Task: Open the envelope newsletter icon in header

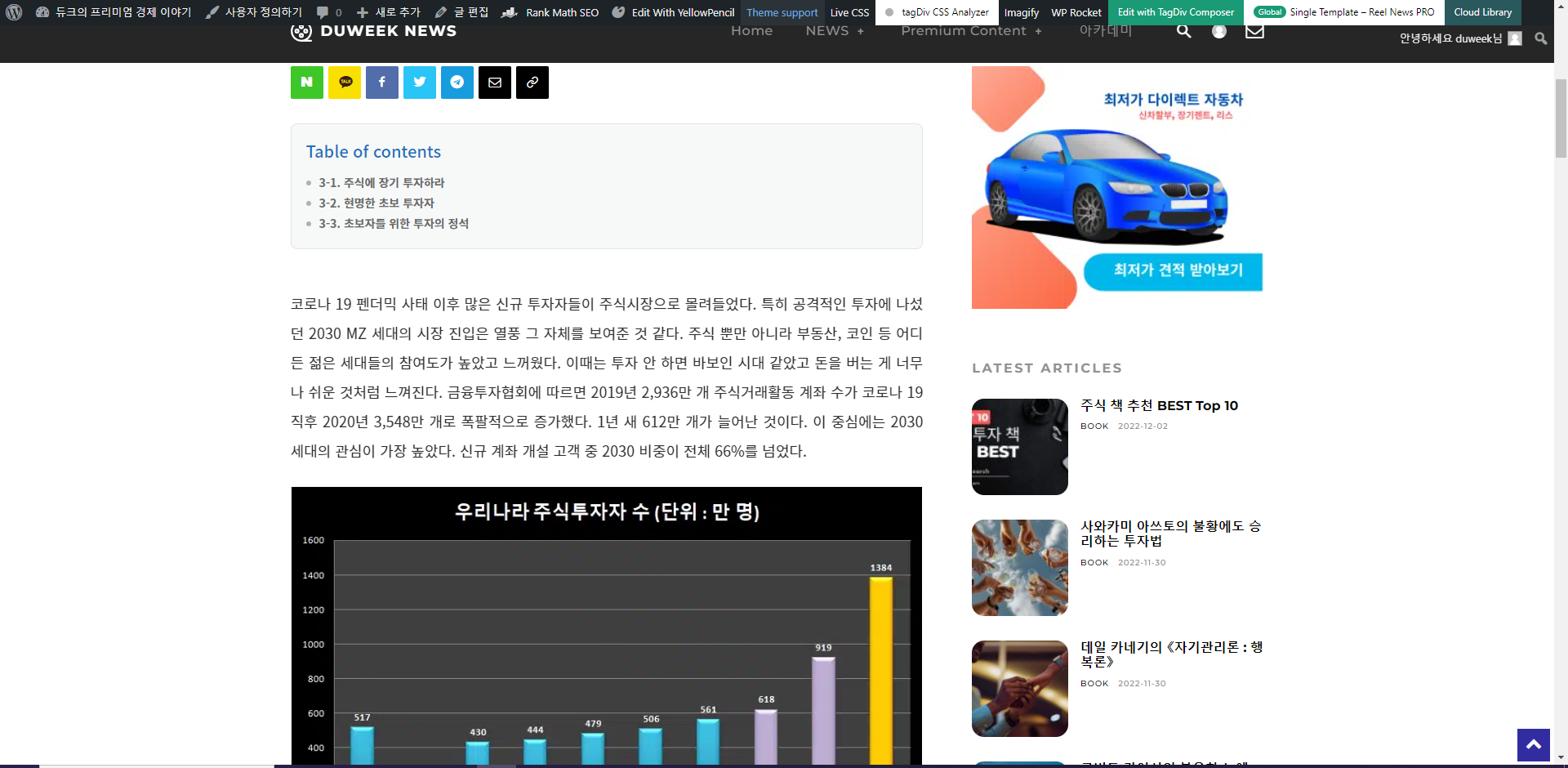Action: coord(1255,31)
